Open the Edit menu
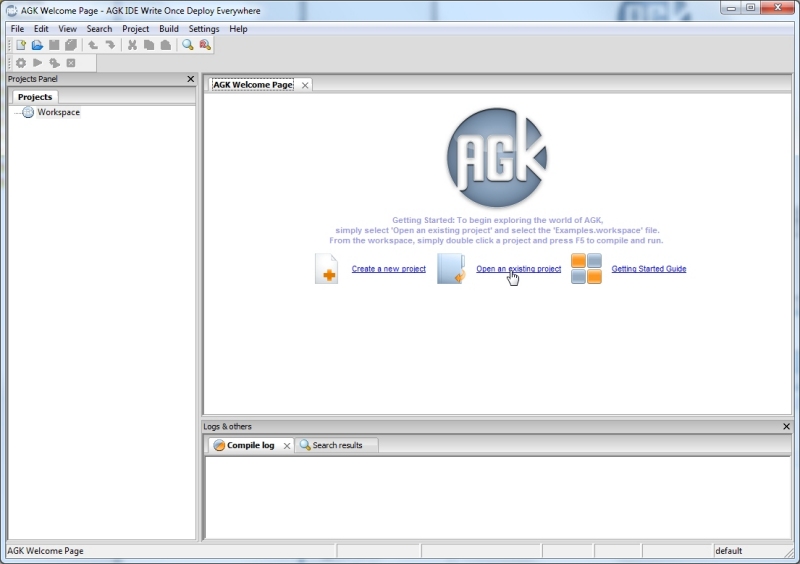This screenshot has height=564, width=800. point(41,29)
